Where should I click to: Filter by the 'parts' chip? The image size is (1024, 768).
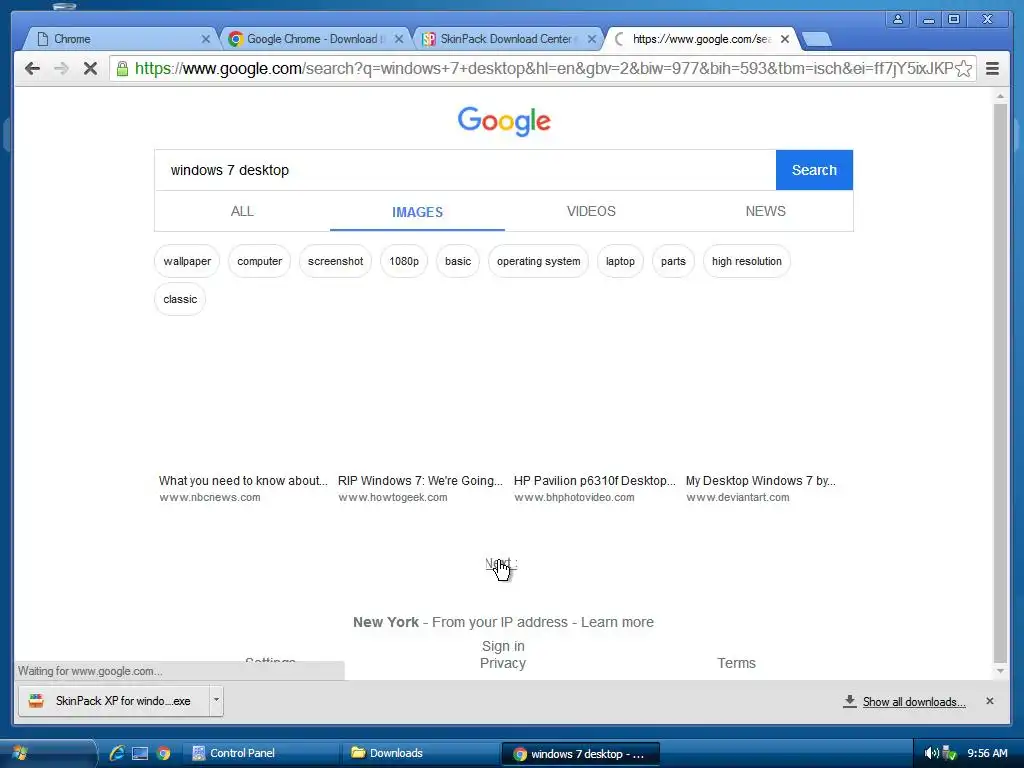(673, 261)
